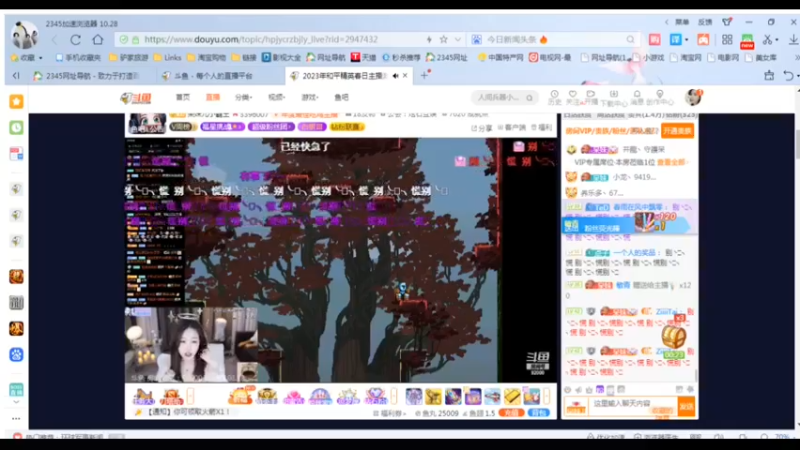The width and height of the screenshot is (800, 450).
Task: Open Douyu 历史 history icon
Action: tap(555, 97)
